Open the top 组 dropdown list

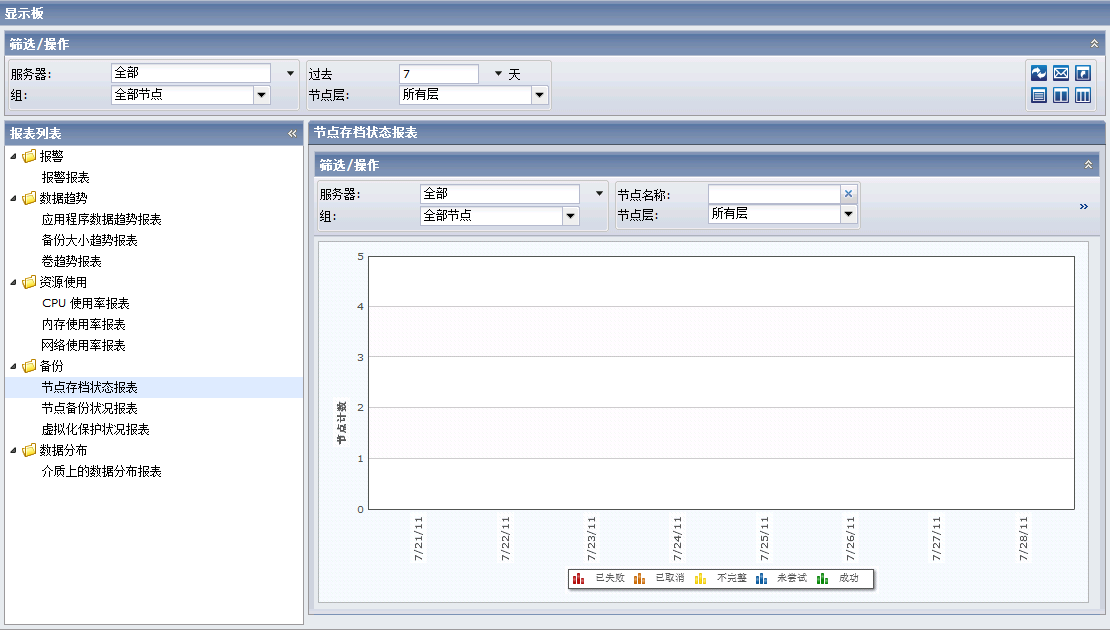262,95
